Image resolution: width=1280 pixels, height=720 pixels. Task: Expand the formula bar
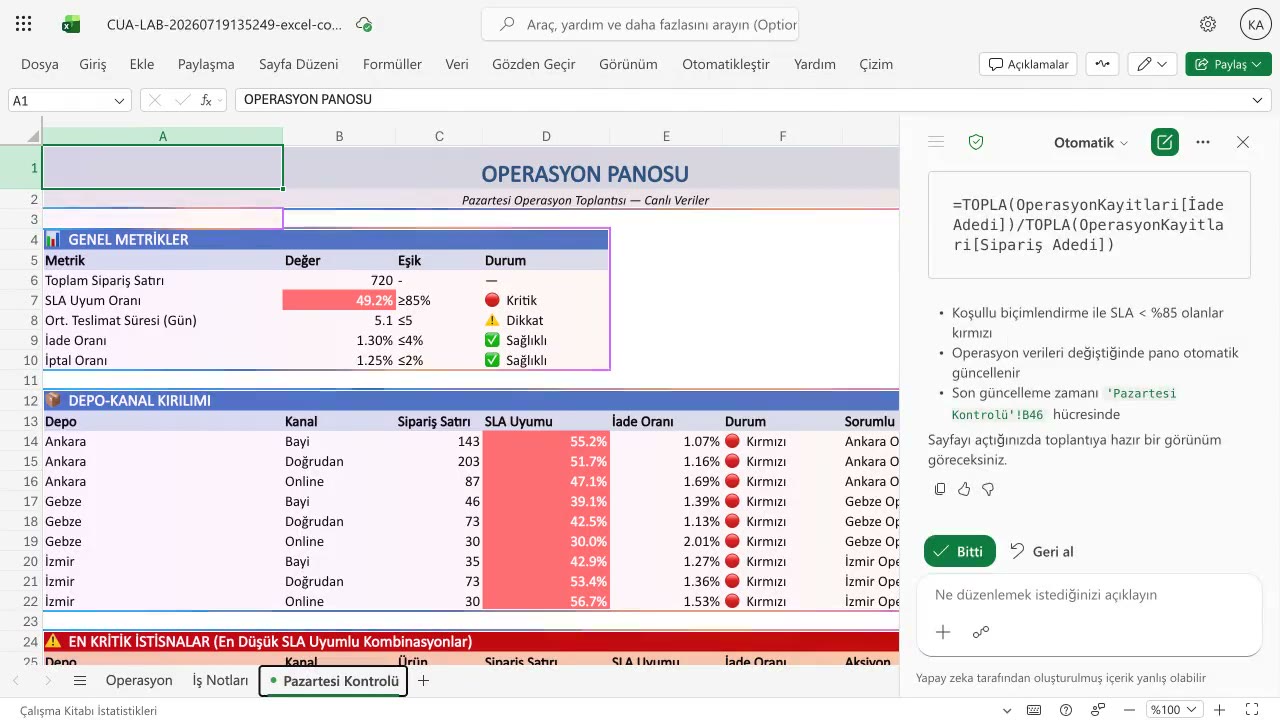click(1258, 100)
